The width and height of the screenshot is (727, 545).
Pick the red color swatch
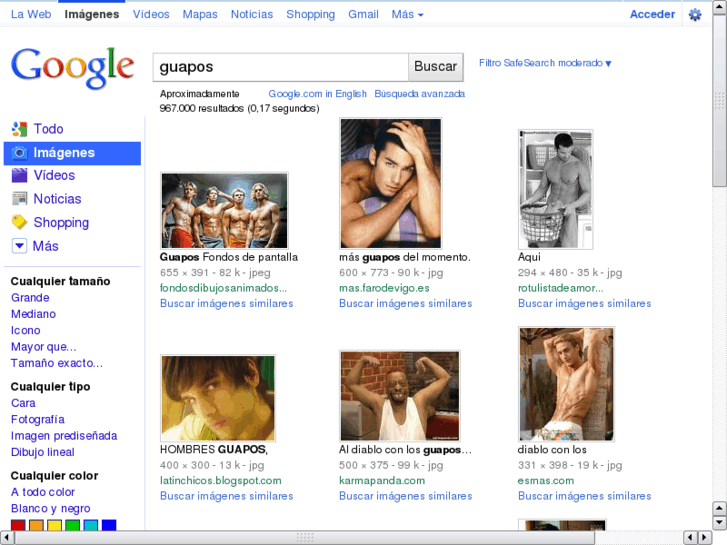(x=18, y=525)
